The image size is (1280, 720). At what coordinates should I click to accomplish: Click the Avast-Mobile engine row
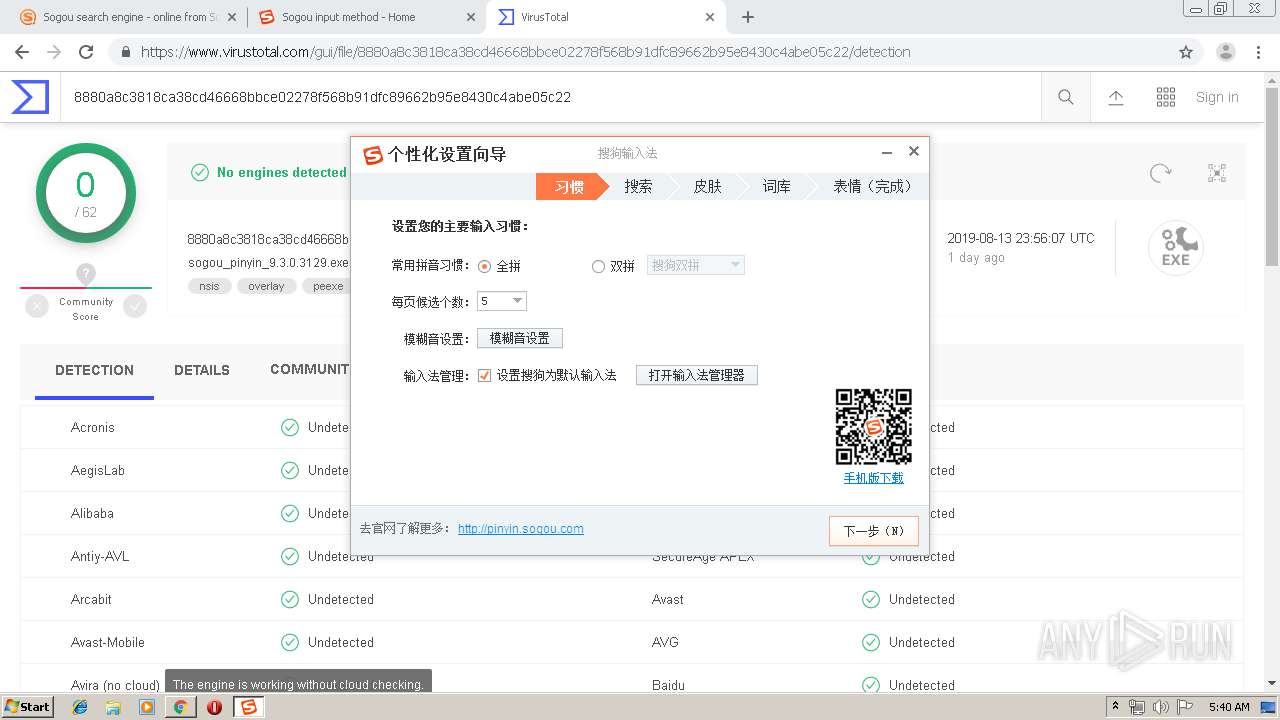click(x=631, y=642)
